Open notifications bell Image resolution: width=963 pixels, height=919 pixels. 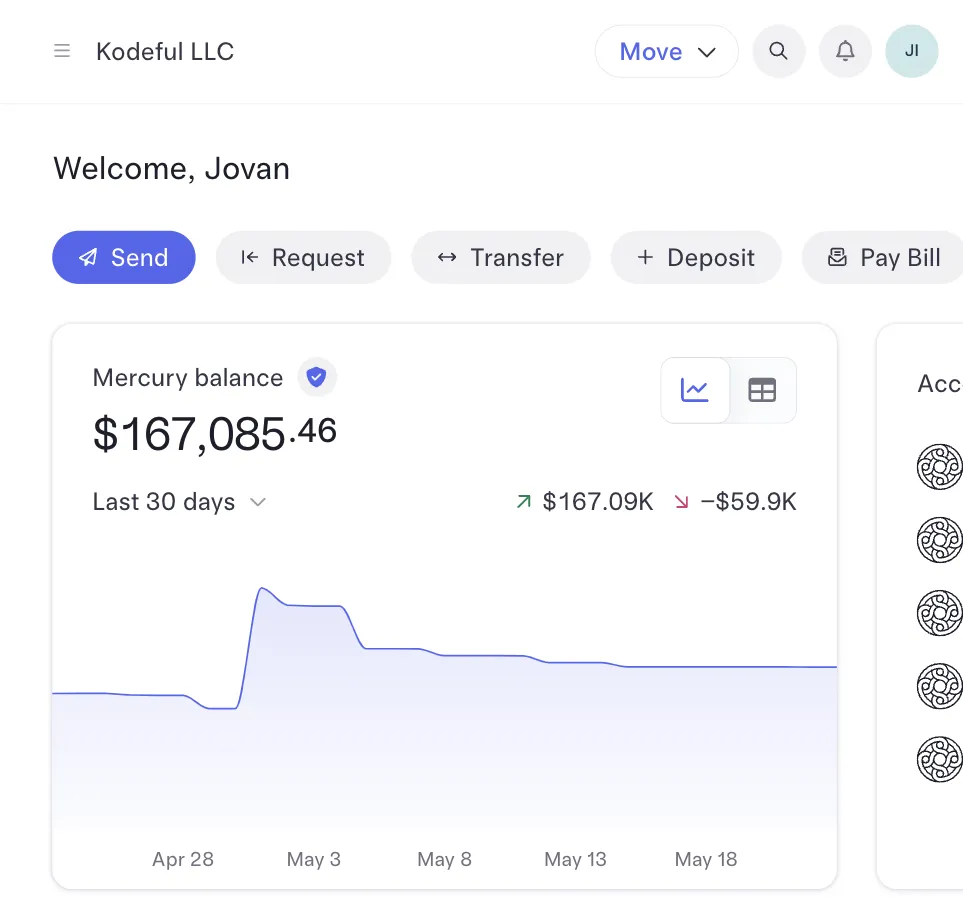pyautogui.click(x=845, y=51)
